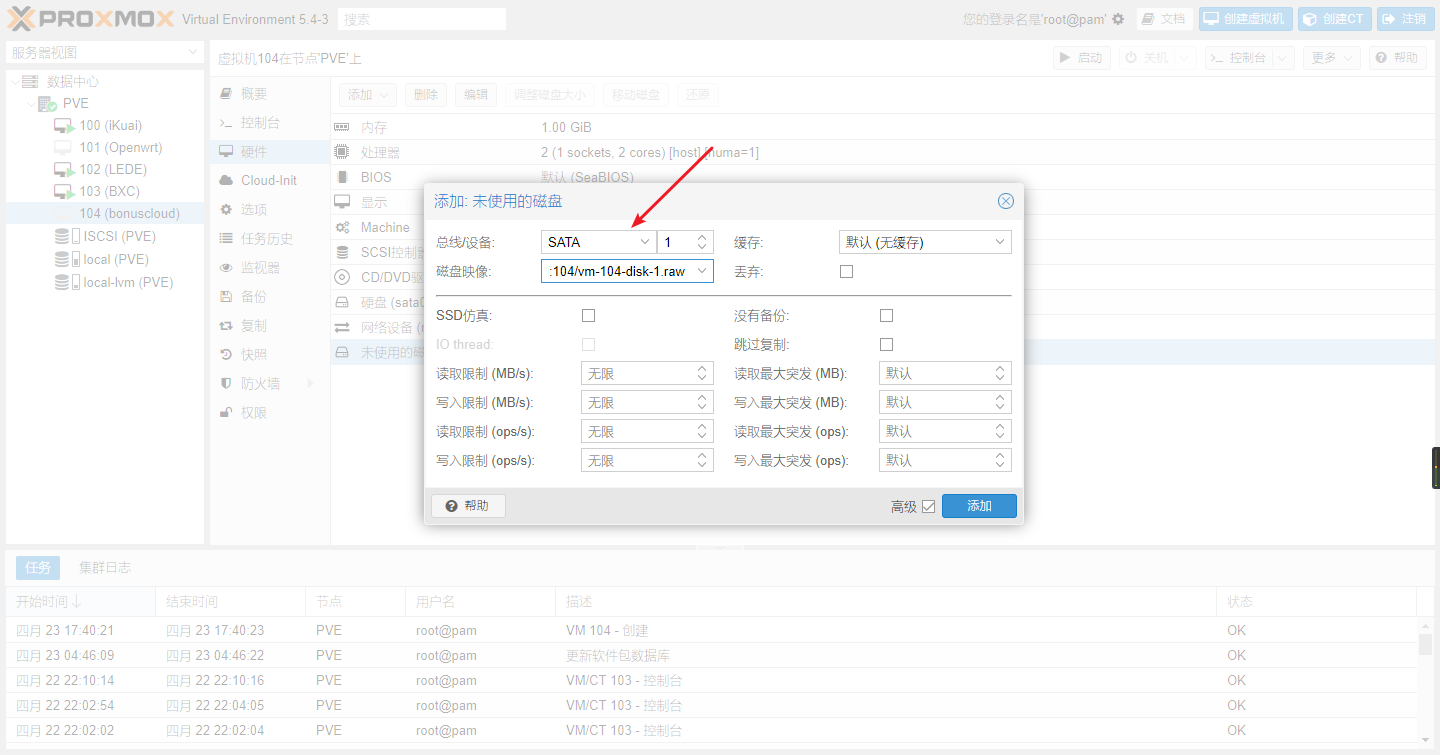The width and height of the screenshot is (1440, 755).
Task: Open the 磁盘映像 disk image dropdown
Action: [x=703, y=271]
